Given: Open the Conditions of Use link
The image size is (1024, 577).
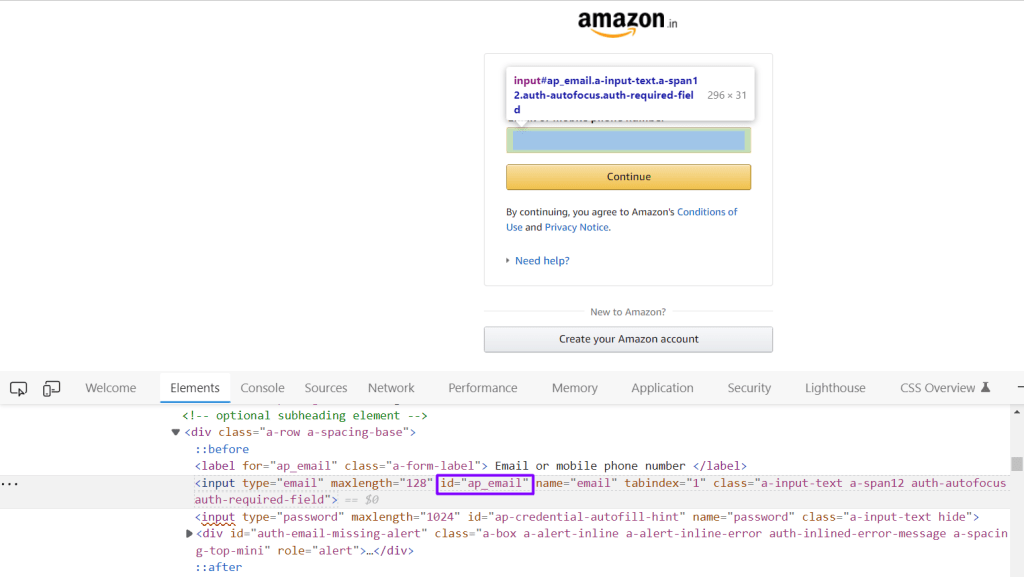Looking at the screenshot, I should click(x=707, y=212).
